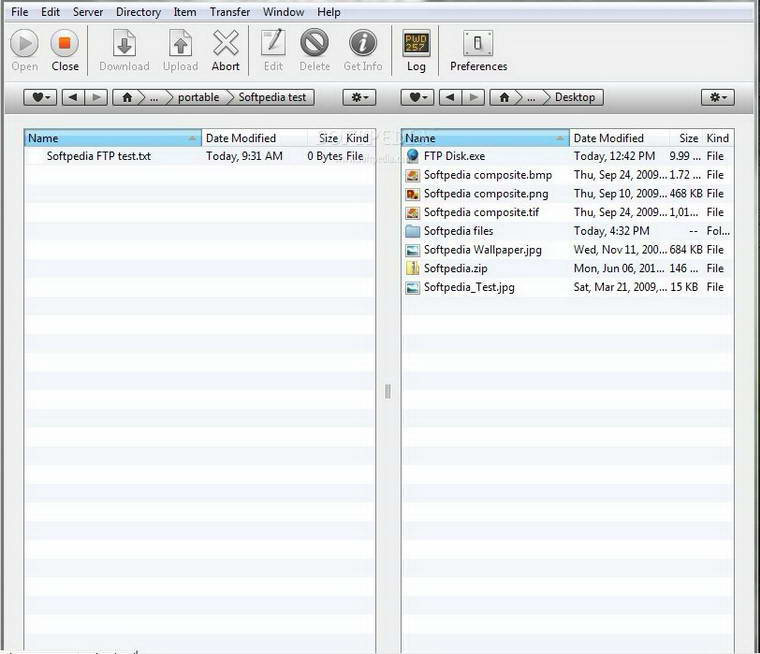Click the Softpedia composite.tif file icon
The height and width of the screenshot is (654, 760).
point(412,212)
